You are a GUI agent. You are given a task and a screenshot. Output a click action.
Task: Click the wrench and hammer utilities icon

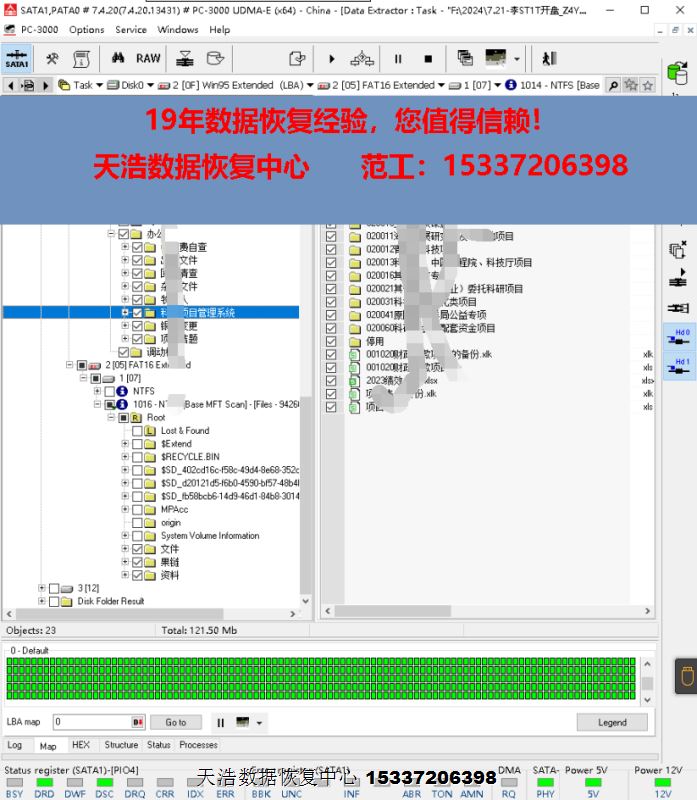point(52,58)
